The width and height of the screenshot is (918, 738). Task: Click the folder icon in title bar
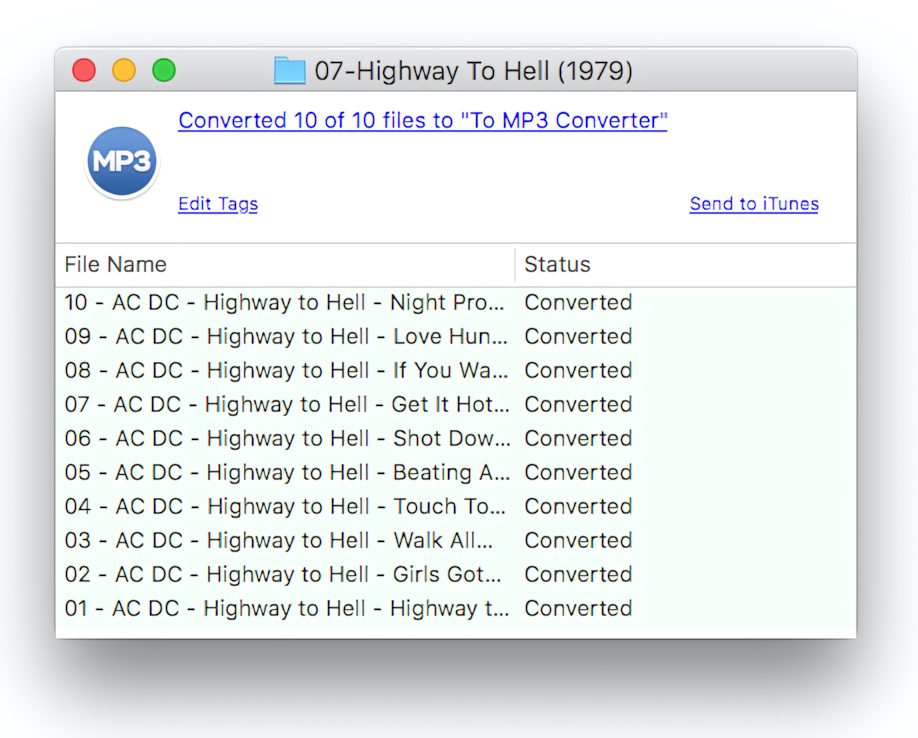point(290,71)
